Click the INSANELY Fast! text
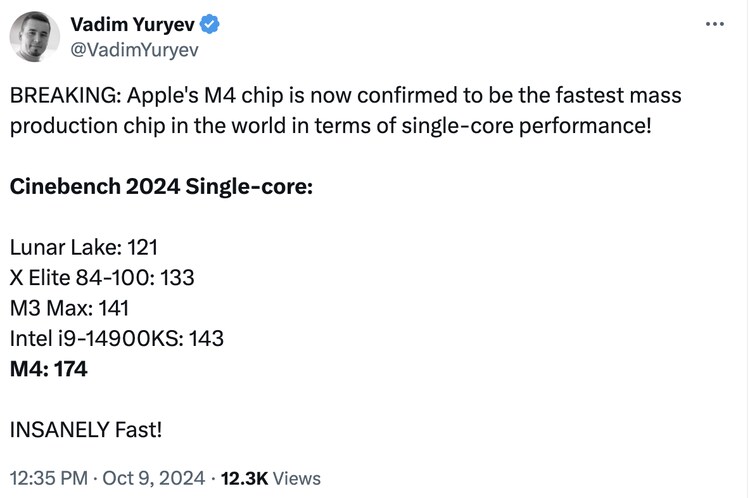 (x=85, y=429)
